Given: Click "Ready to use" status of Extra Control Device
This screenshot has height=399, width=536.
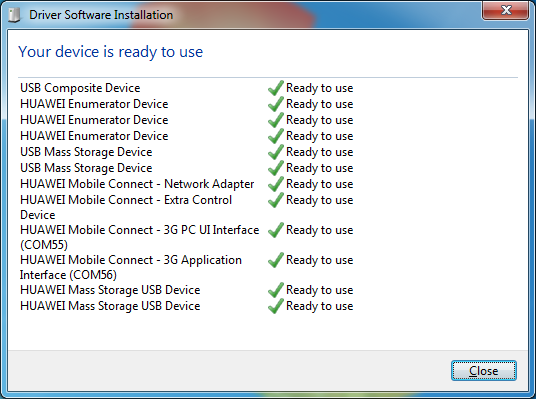Looking at the screenshot, I should (x=320, y=200).
